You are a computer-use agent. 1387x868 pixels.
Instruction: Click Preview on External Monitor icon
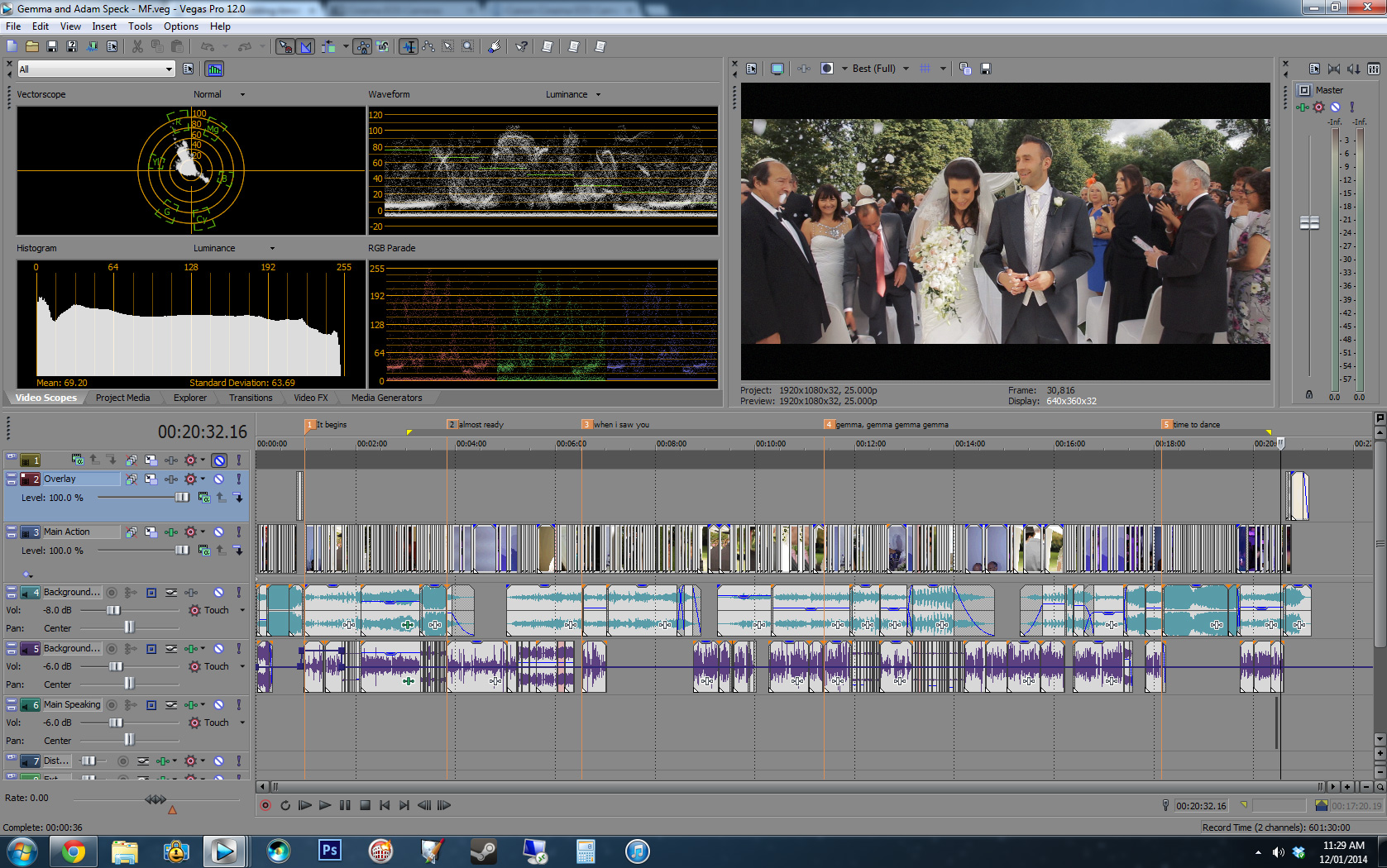click(x=777, y=69)
